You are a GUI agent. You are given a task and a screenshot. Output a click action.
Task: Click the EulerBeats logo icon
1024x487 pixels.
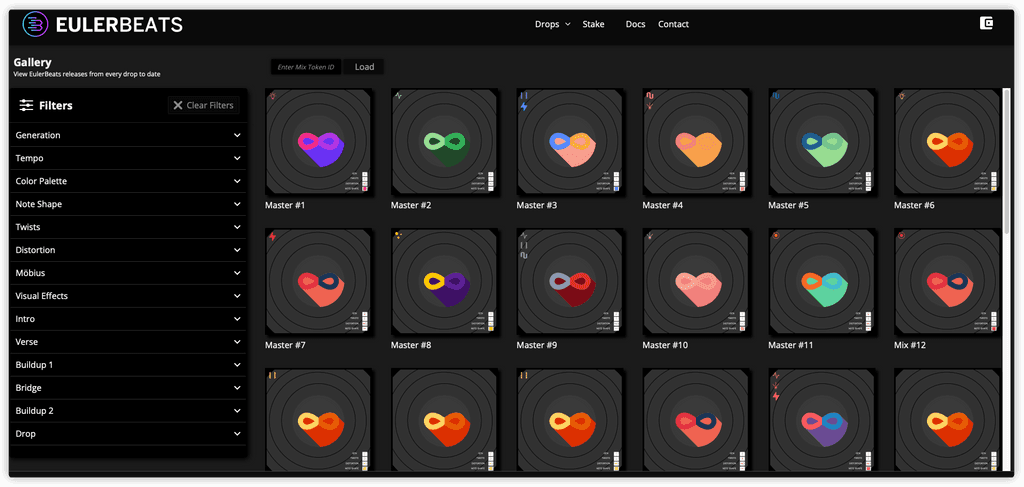pos(35,25)
